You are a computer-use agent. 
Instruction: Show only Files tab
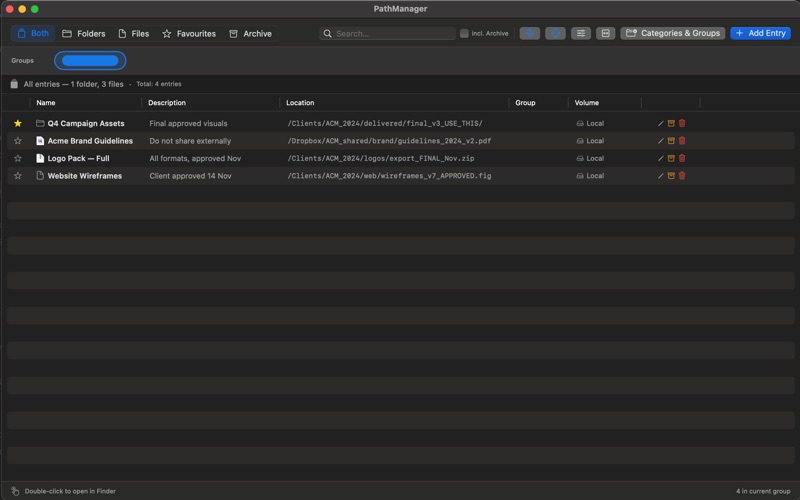[x=134, y=34]
